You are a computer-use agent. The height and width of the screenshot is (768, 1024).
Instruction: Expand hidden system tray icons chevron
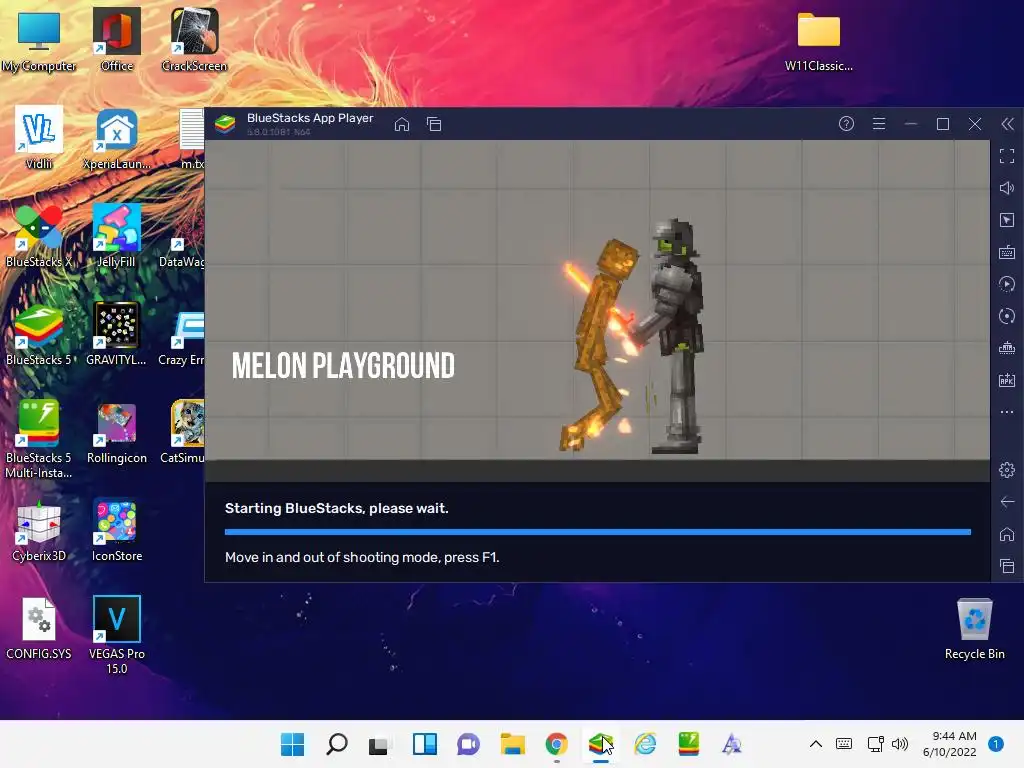(x=816, y=744)
